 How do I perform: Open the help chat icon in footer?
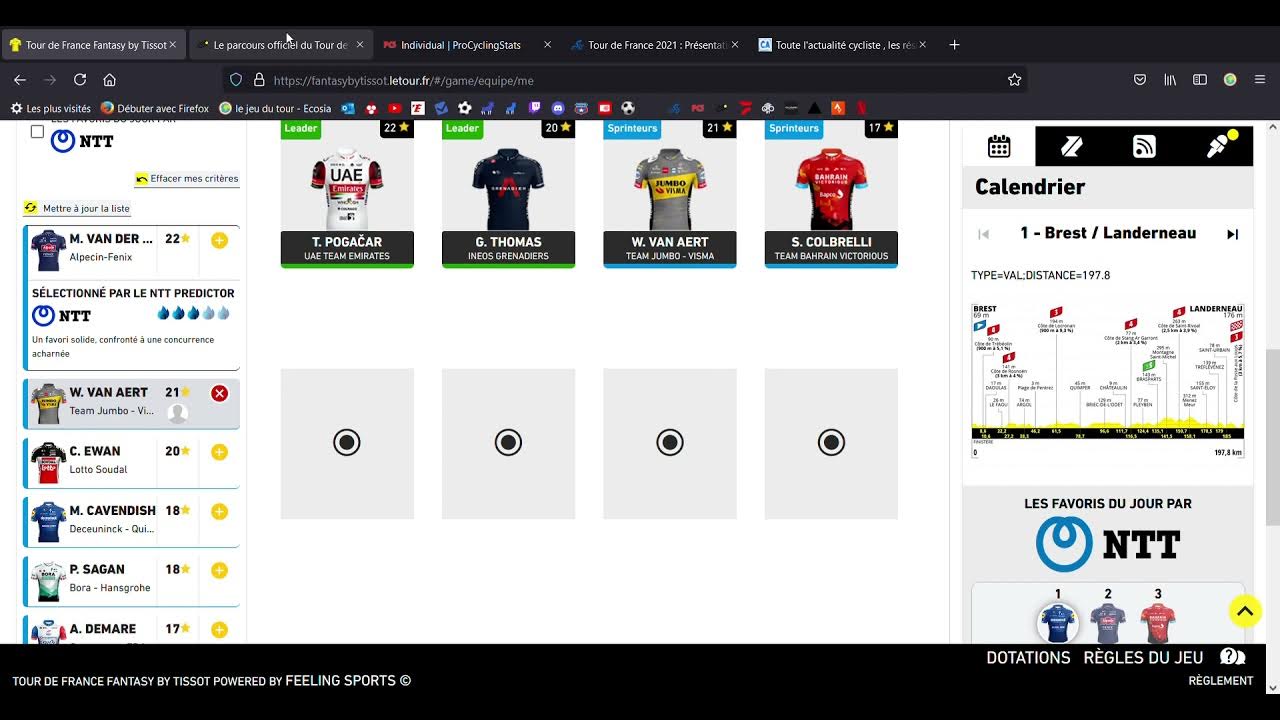click(1232, 657)
